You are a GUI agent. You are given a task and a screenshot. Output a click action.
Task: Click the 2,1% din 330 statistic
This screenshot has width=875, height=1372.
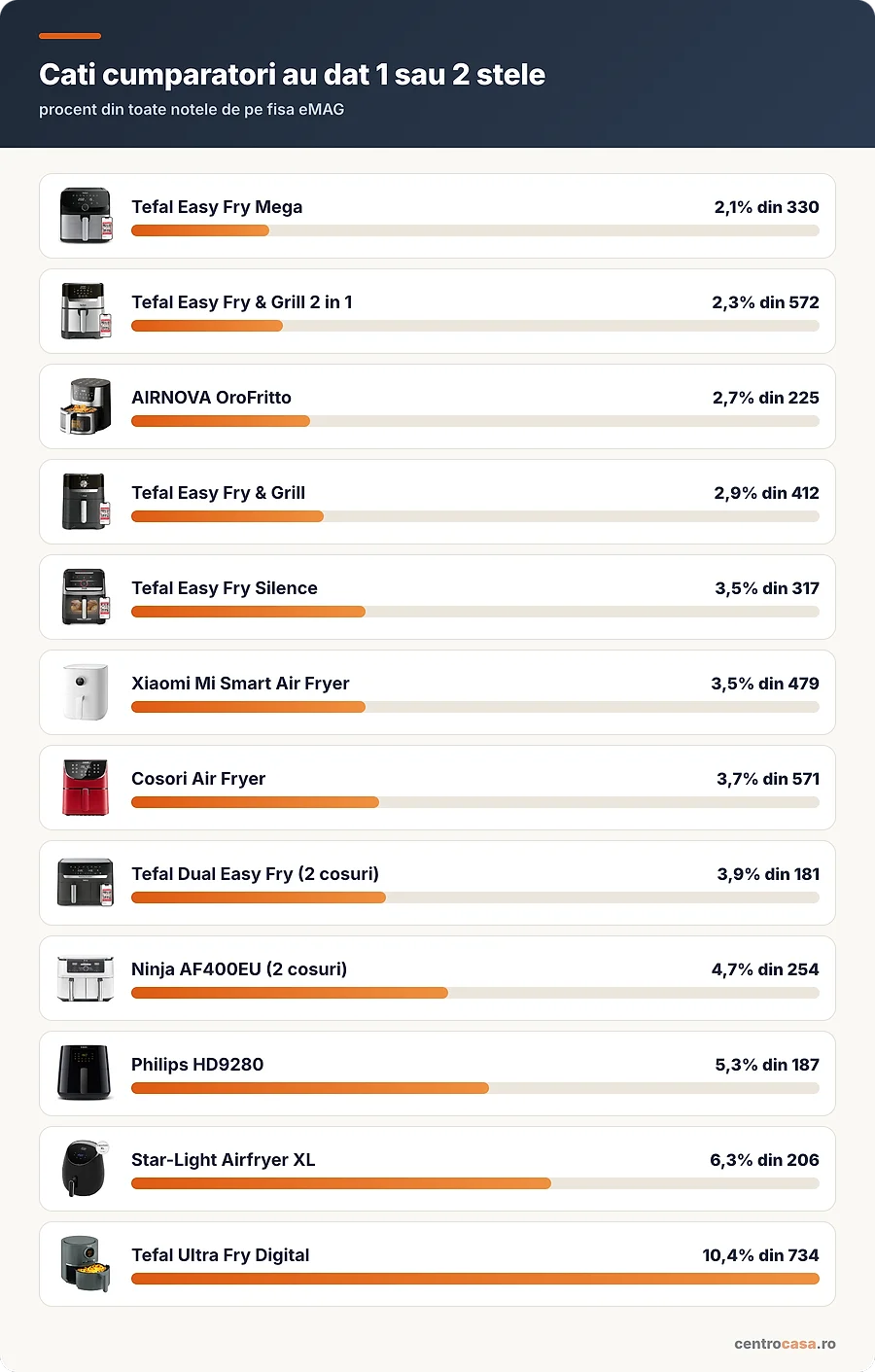pos(766,207)
